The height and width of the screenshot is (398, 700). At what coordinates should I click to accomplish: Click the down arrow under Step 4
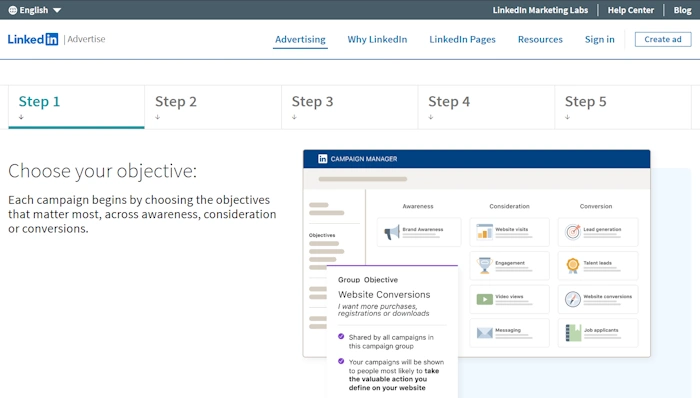click(431, 117)
